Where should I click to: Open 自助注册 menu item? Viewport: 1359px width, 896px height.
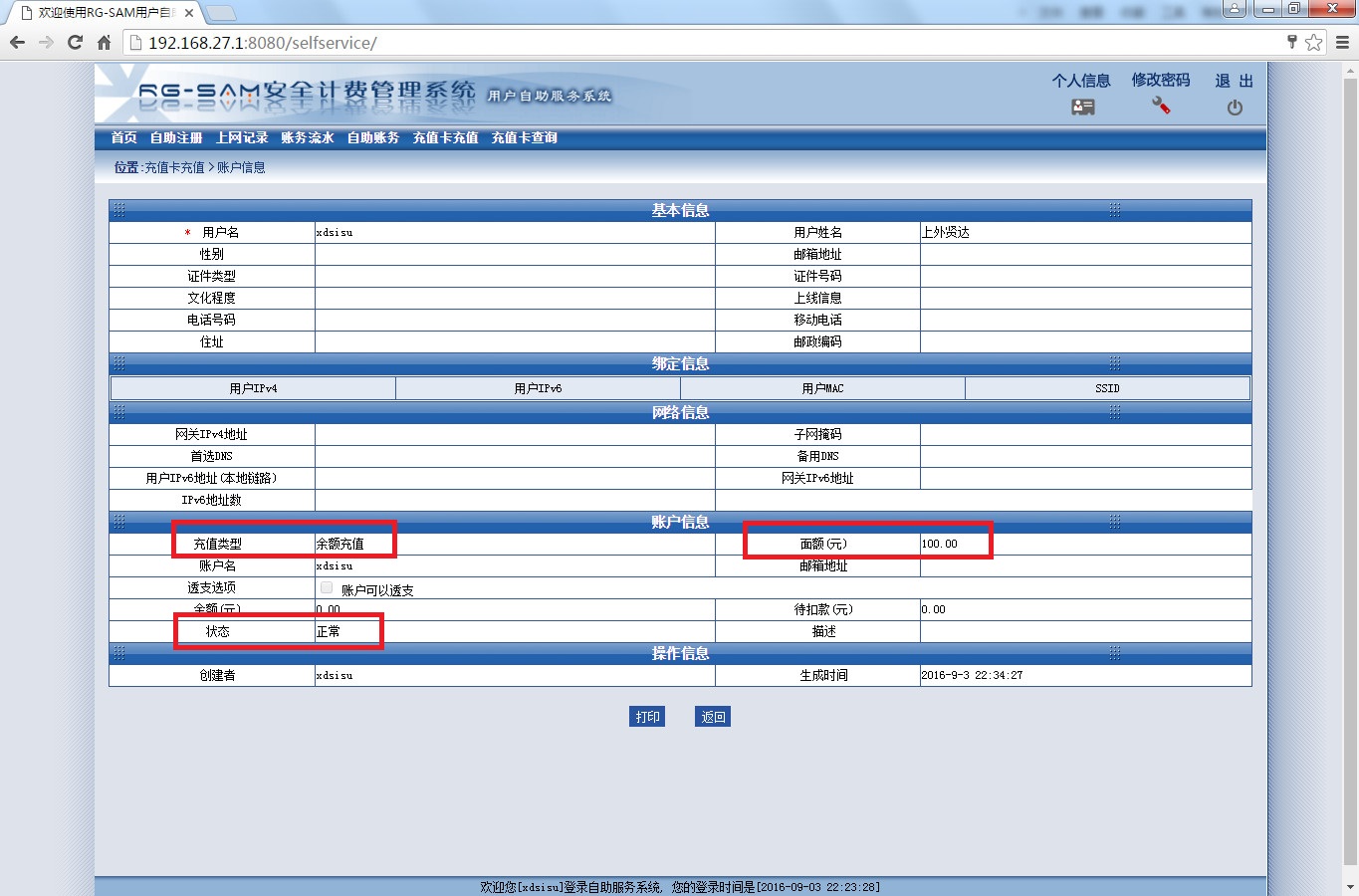click(176, 137)
